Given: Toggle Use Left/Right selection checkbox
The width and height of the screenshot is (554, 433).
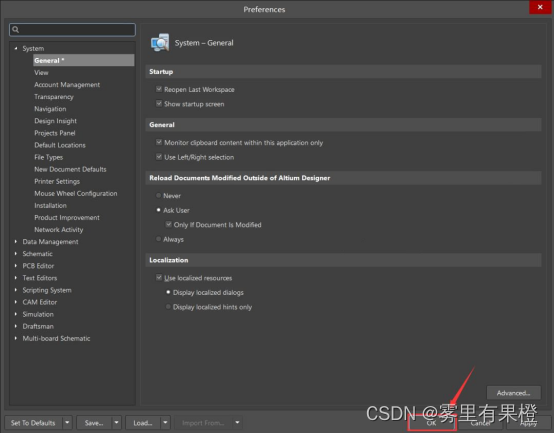Looking at the screenshot, I should click(159, 157).
